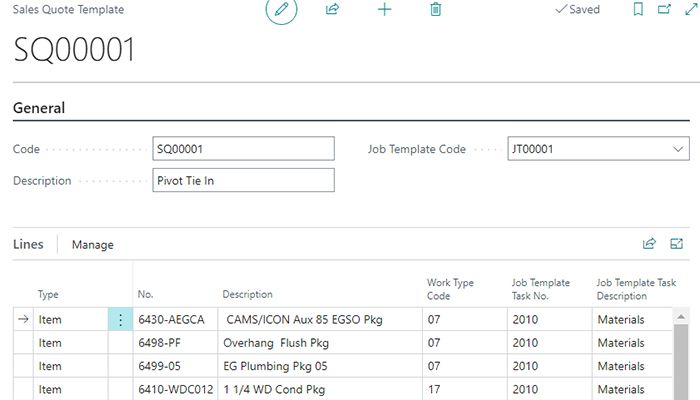Click the Saved status indicator
The width and height of the screenshot is (700, 400).
point(577,9)
